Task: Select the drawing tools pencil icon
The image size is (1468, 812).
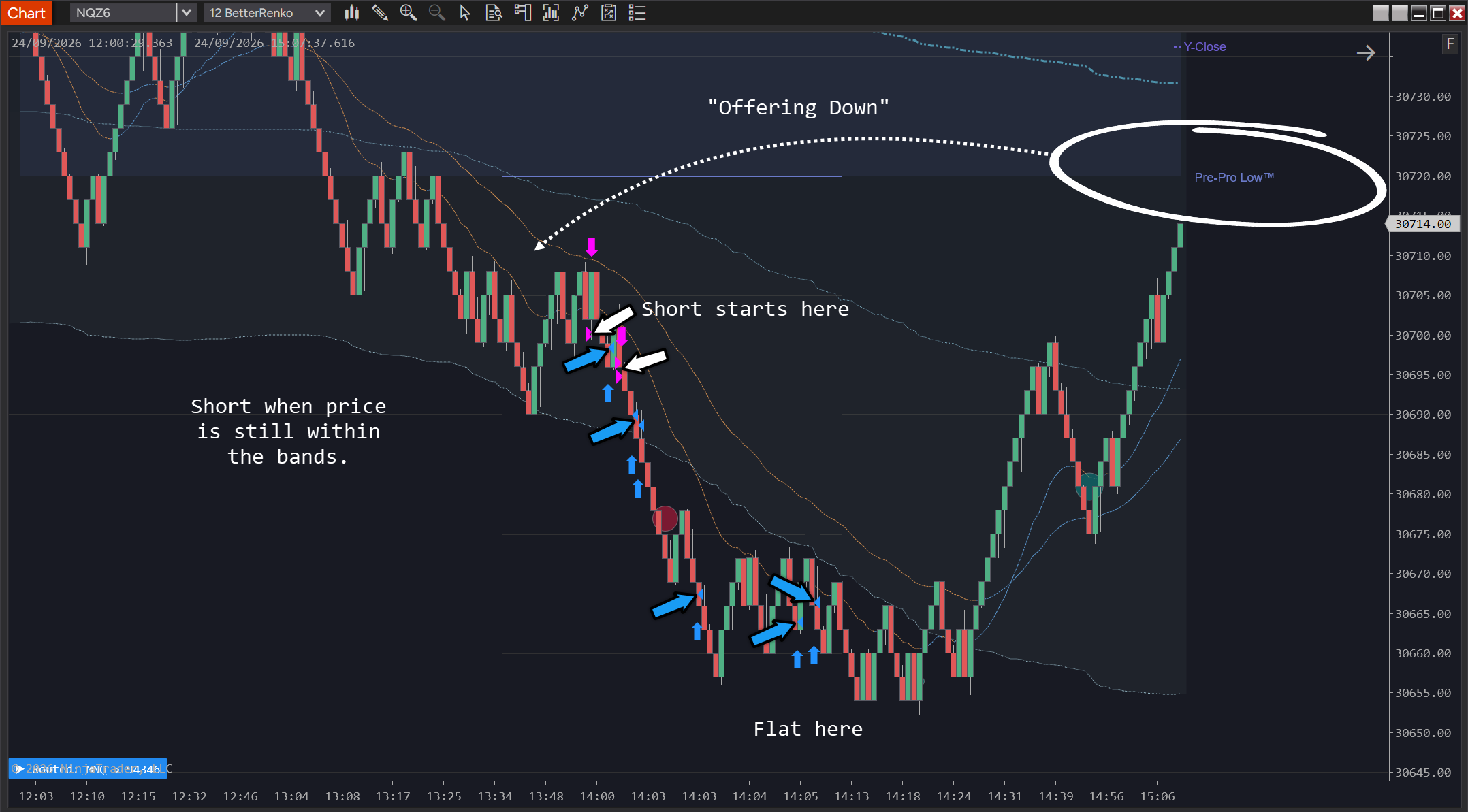Action: pyautogui.click(x=380, y=13)
